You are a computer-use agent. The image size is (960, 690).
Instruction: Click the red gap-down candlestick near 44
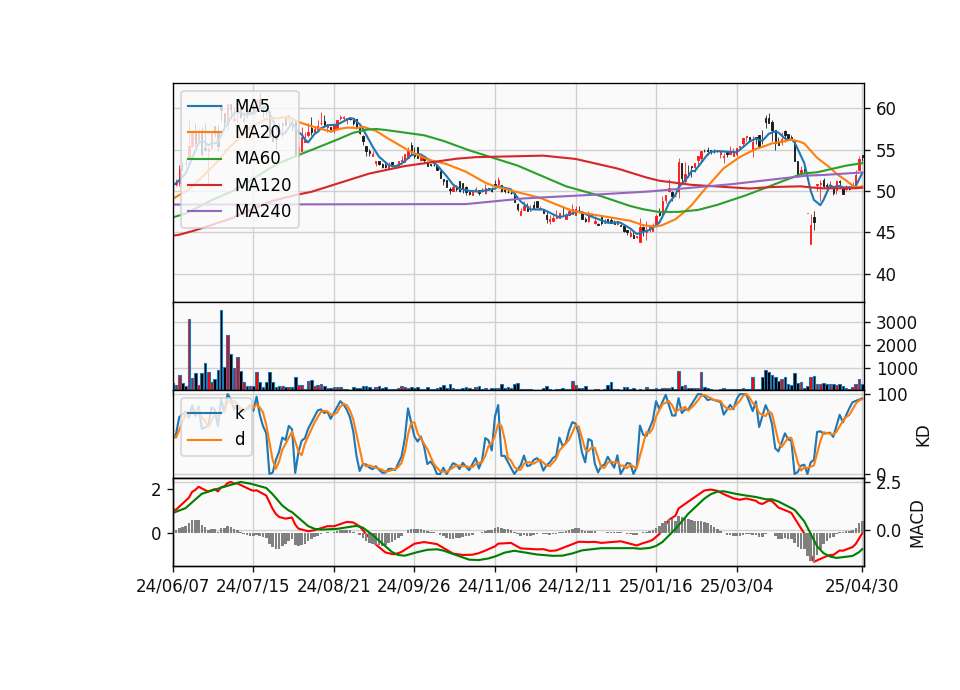(x=811, y=230)
